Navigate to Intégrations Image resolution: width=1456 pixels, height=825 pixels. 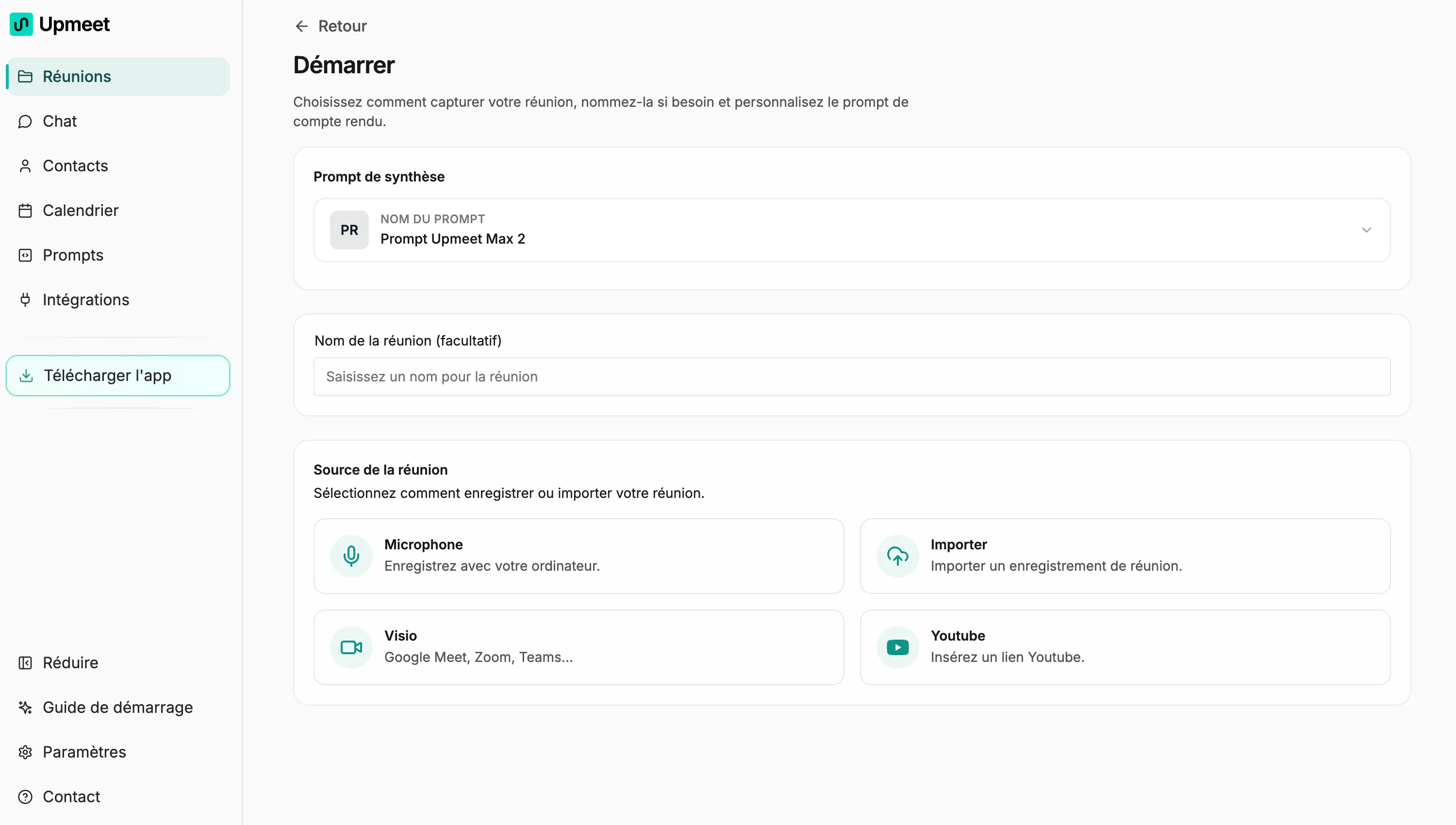pos(118,300)
